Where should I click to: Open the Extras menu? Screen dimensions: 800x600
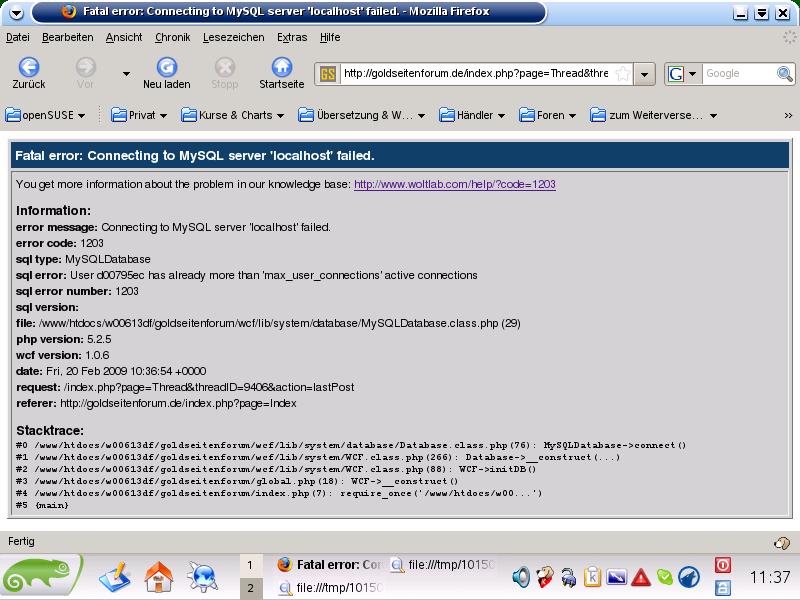pyautogui.click(x=292, y=37)
